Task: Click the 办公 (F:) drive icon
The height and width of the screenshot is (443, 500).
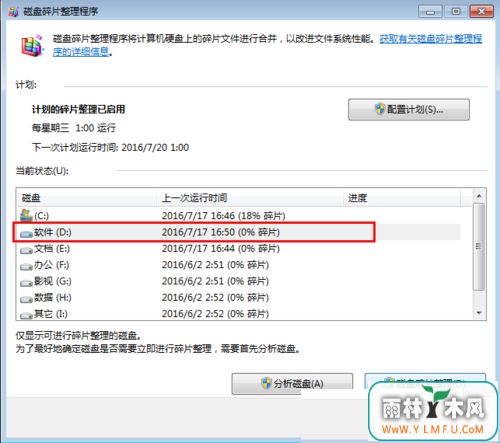Action: click(x=26, y=267)
